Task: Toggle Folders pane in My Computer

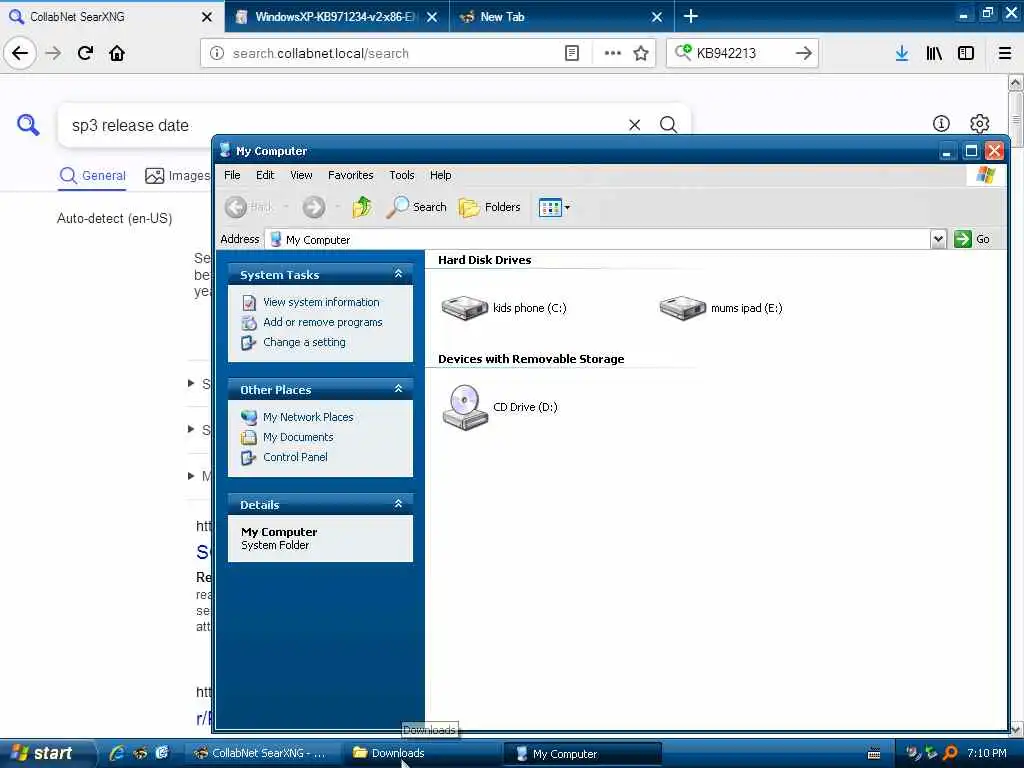Action: 489,207
